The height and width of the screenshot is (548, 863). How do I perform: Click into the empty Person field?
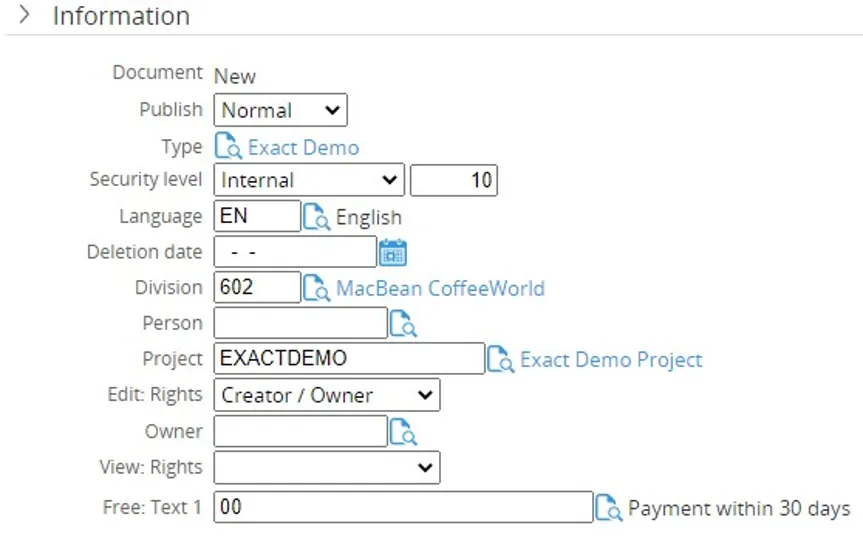(x=300, y=323)
